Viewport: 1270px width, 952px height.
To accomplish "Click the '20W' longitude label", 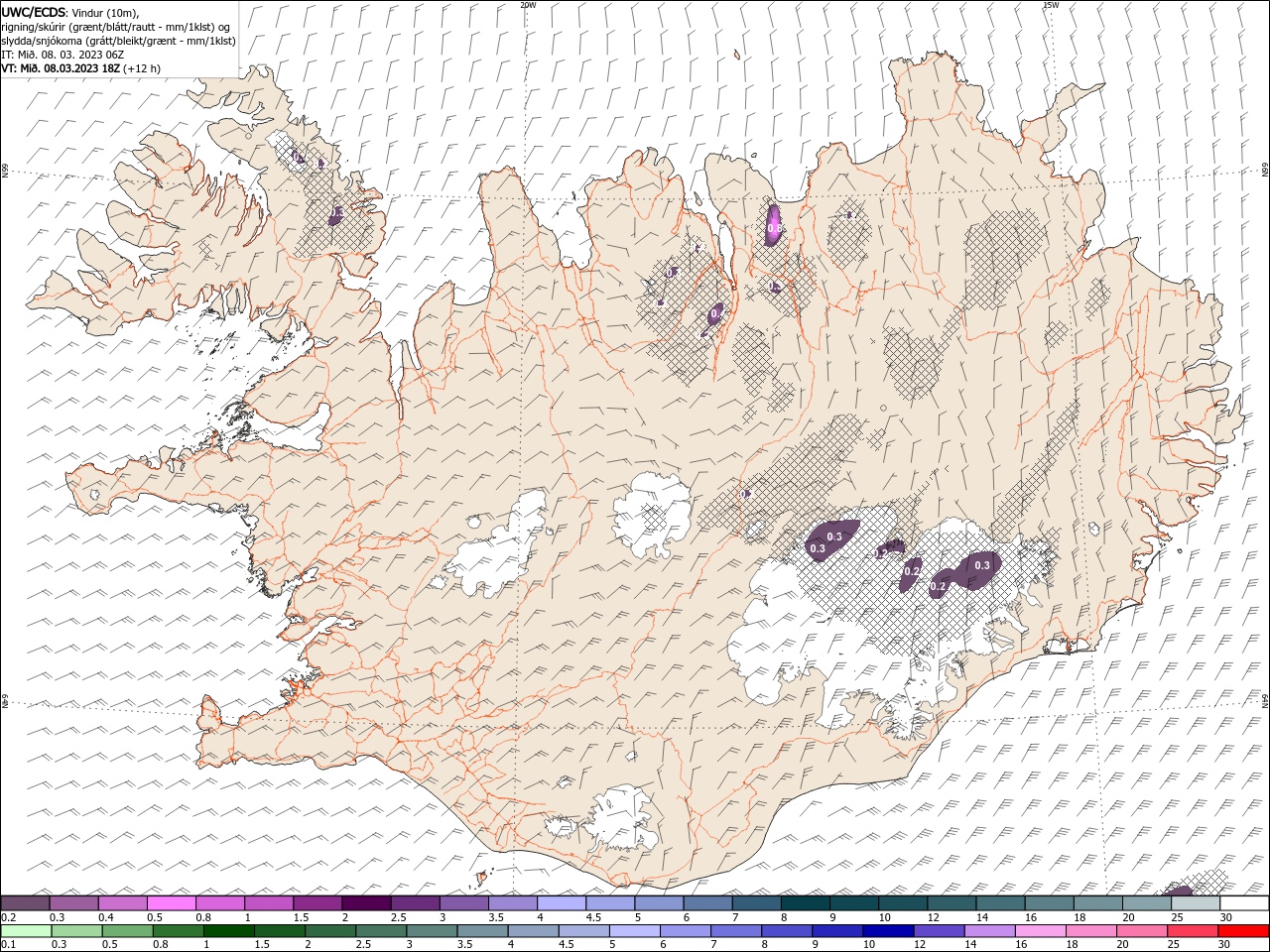I will click(x=528, y=4).
